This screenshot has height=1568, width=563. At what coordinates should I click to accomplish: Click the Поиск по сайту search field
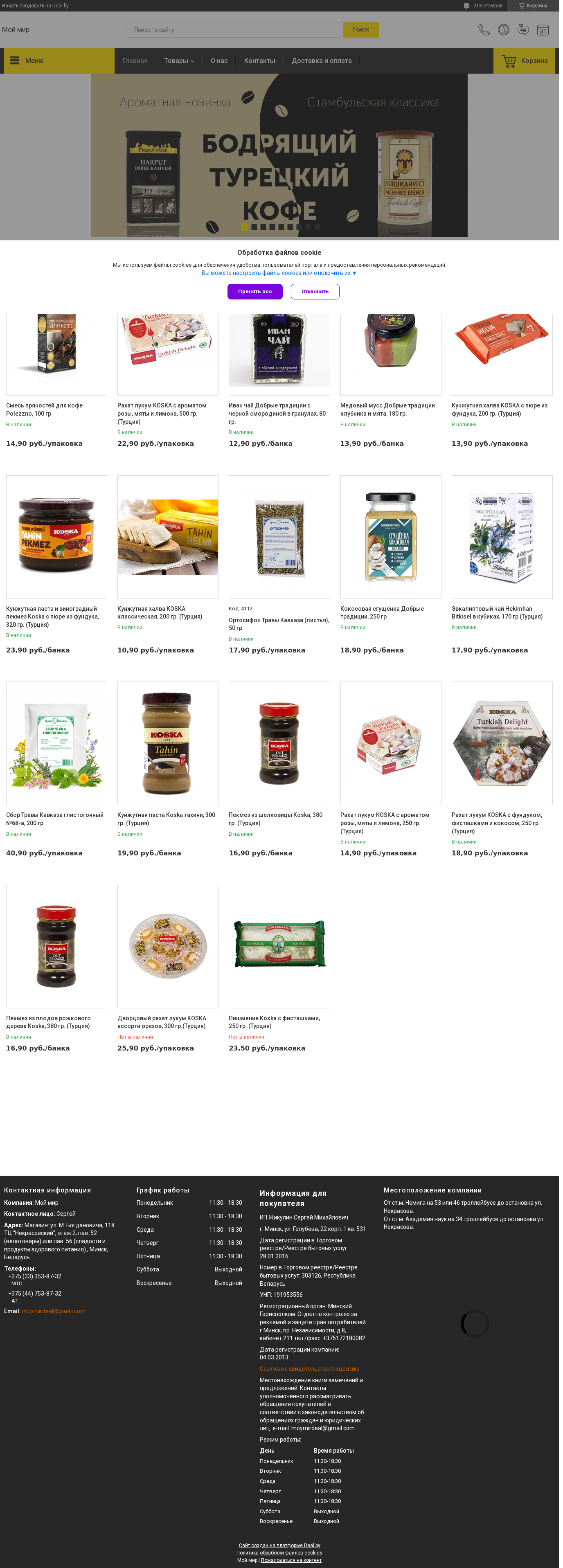pos(234,30)
